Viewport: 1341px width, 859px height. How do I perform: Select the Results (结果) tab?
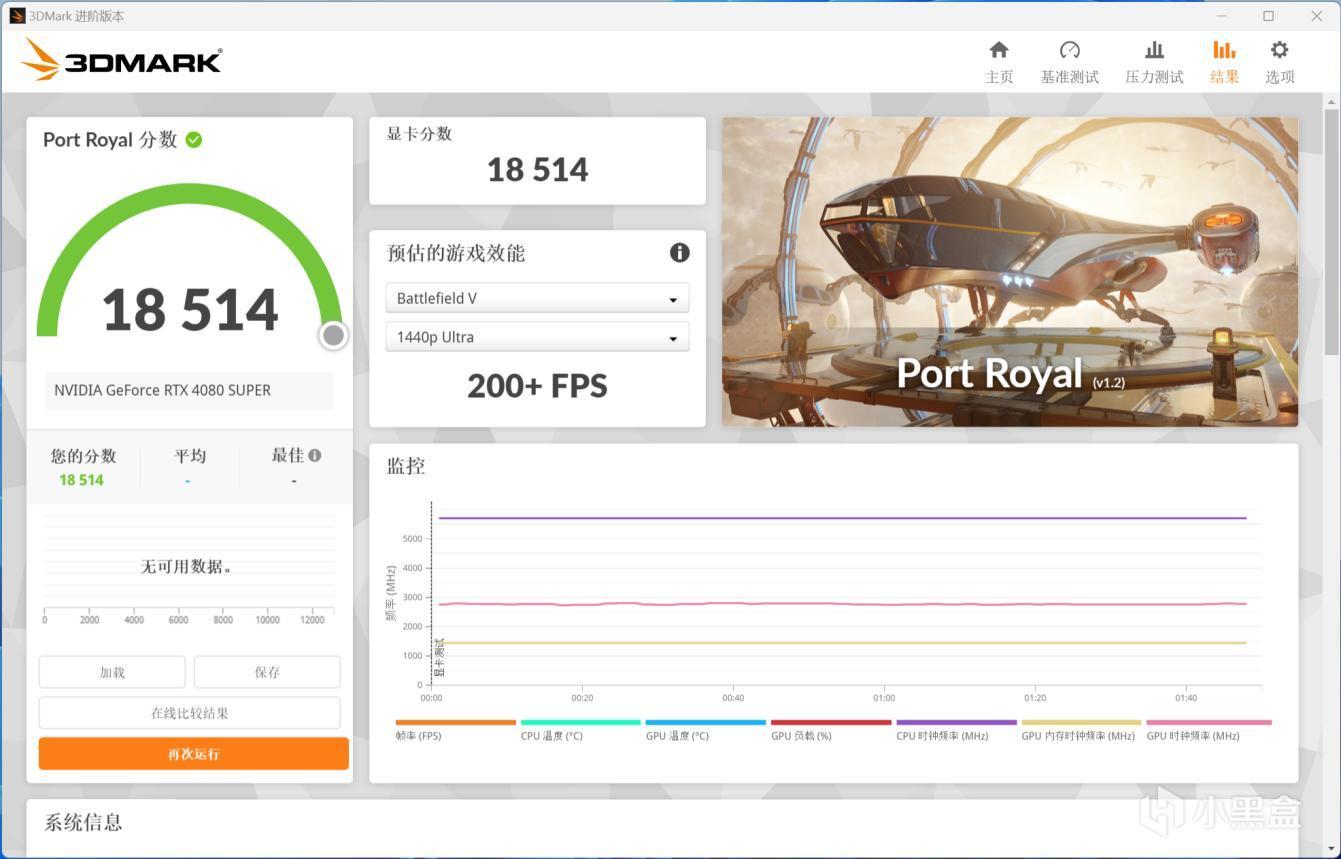1224,62
